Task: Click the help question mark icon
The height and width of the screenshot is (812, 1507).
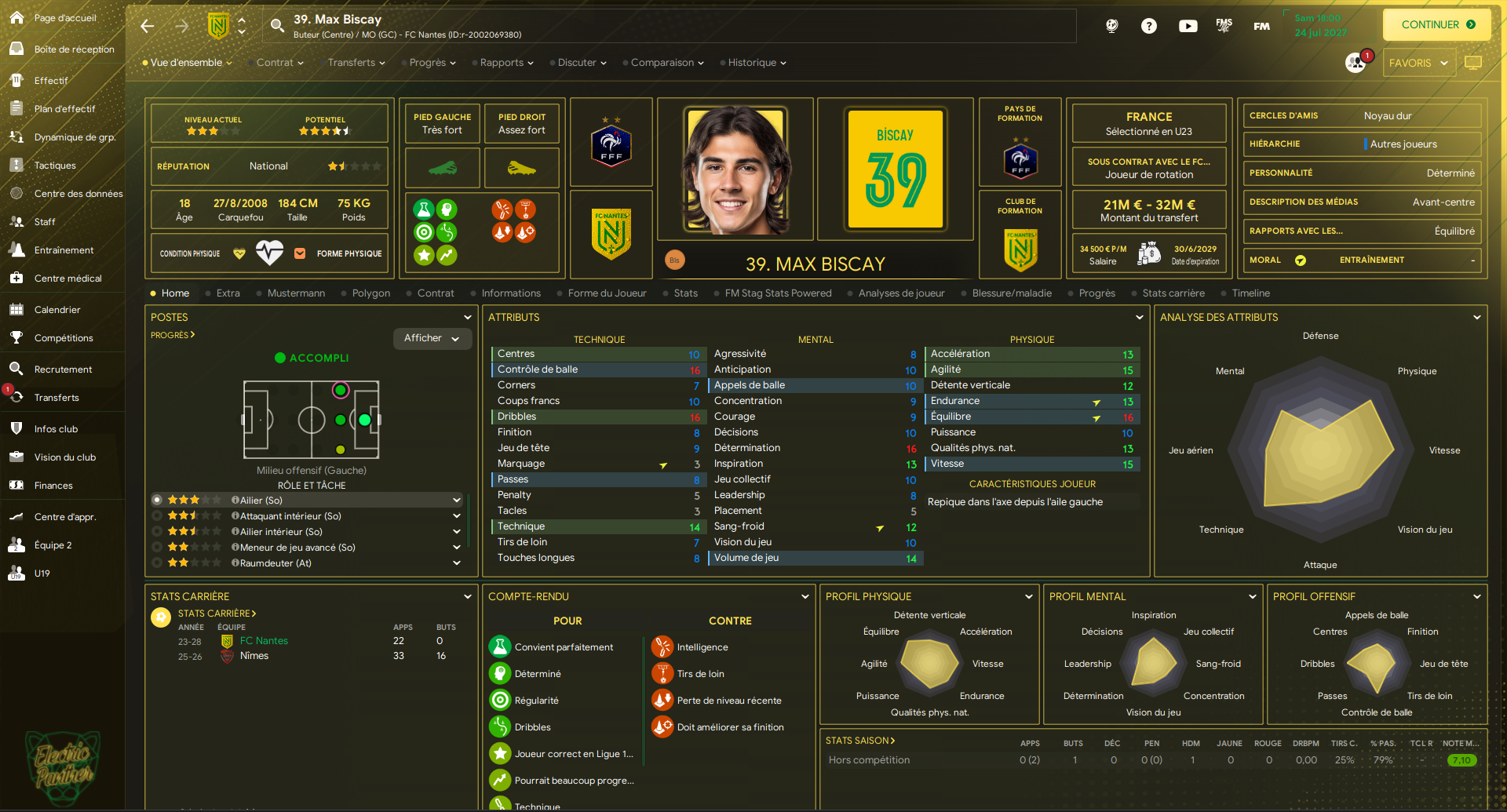Action: click(x=1148, y=26)
